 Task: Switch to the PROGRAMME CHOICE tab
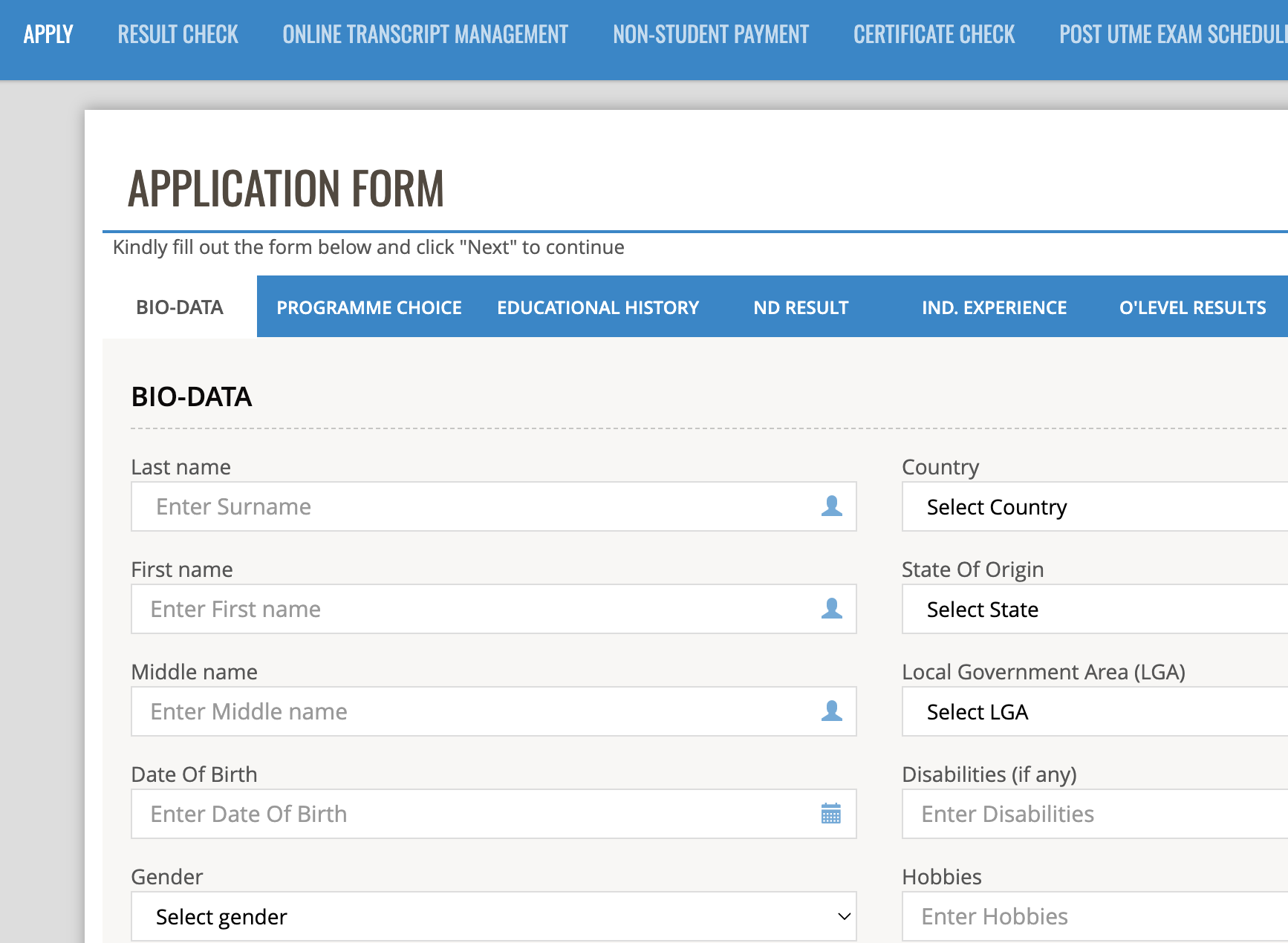(x=369, y=307)
